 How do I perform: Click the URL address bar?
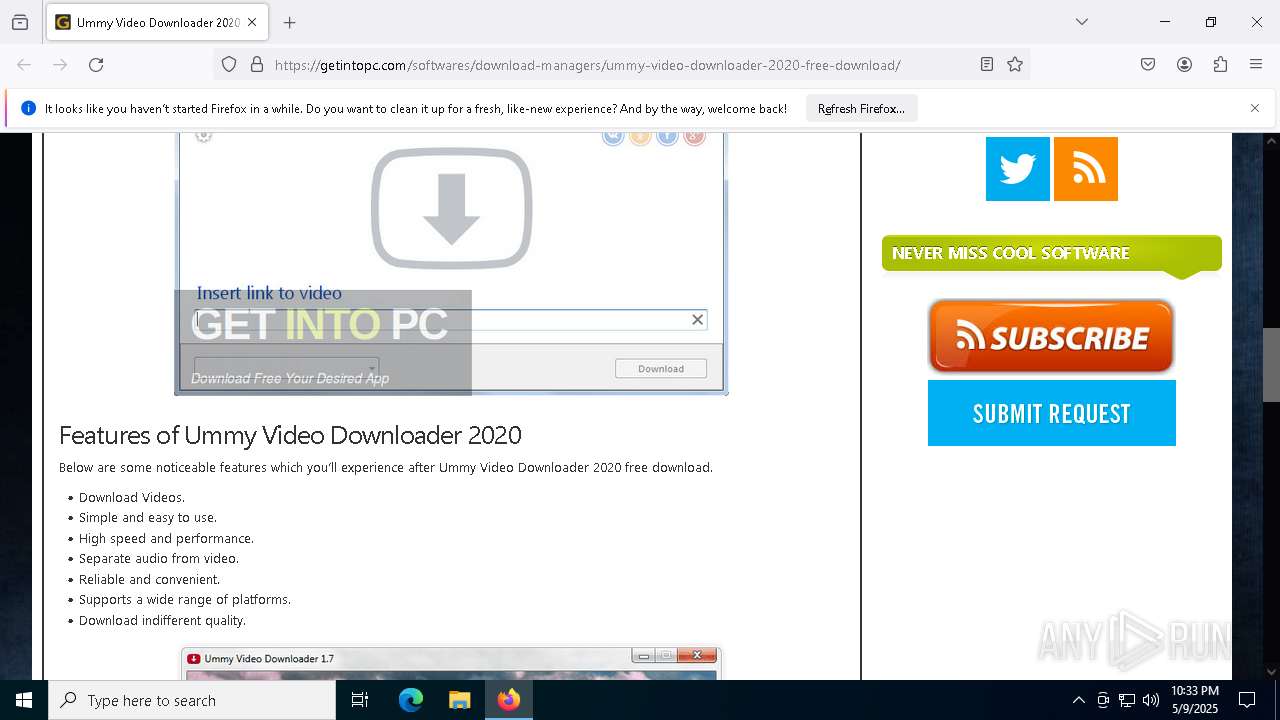click(620, 64)
